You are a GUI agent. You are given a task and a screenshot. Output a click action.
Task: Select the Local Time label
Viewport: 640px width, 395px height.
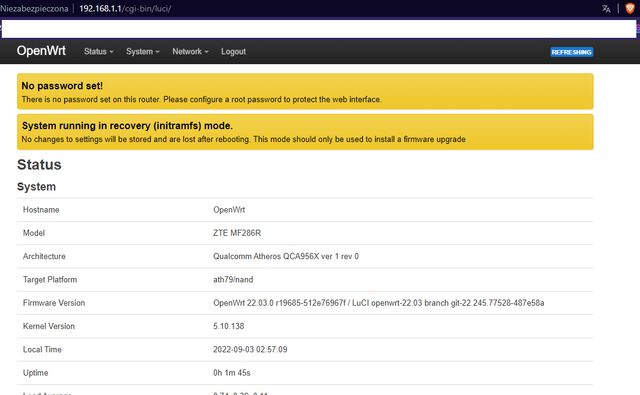42,349
